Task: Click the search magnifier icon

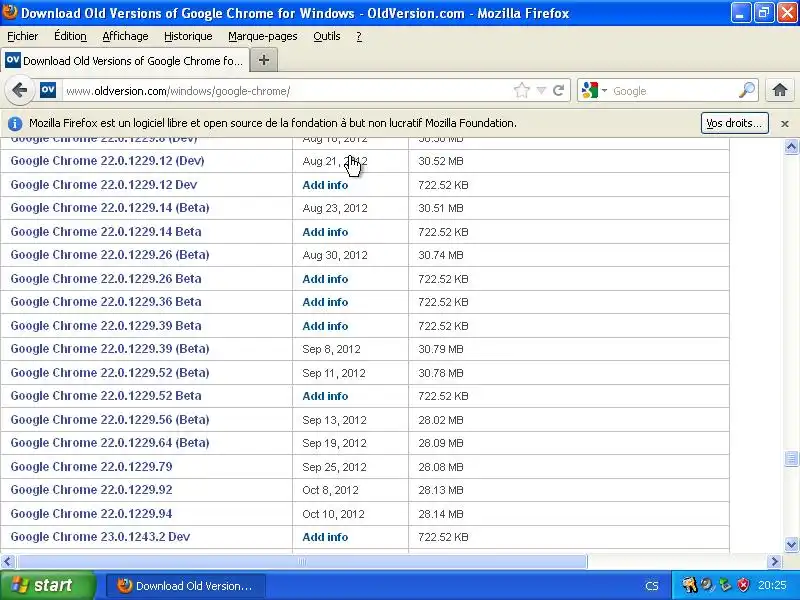Action: pos(747,90)
